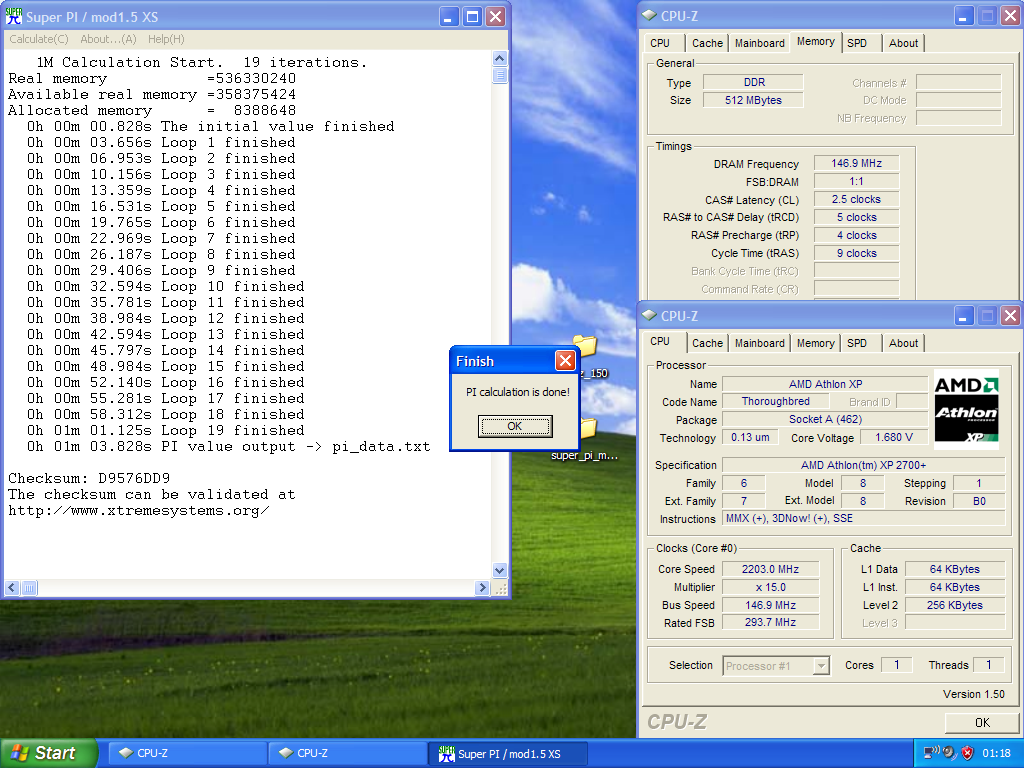The height and width of the screenshot is (768, 1024).
Task: Switch to SPD tab in memory timings window
Action: coord(857,42)
